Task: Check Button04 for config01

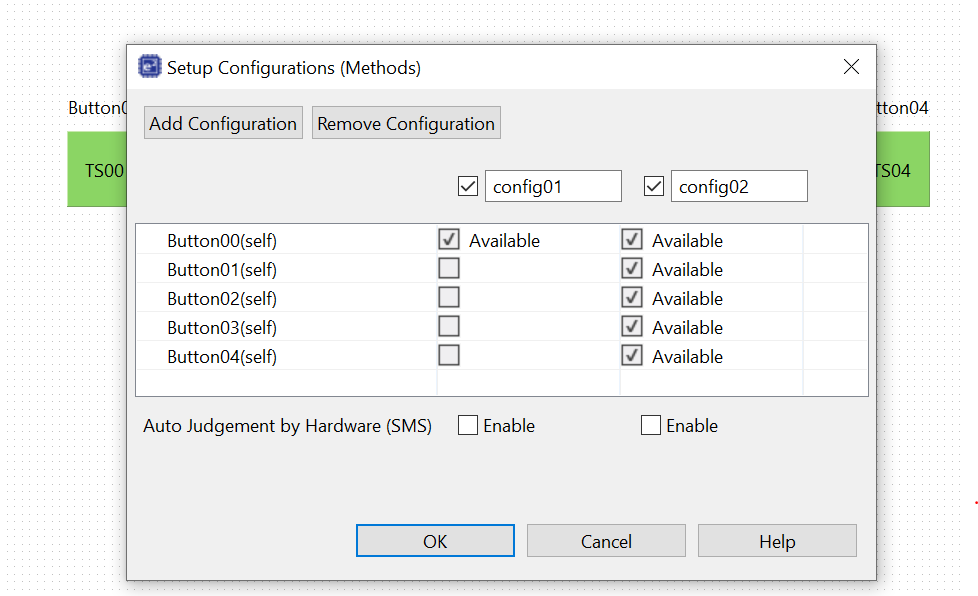Action: point(449,356)
